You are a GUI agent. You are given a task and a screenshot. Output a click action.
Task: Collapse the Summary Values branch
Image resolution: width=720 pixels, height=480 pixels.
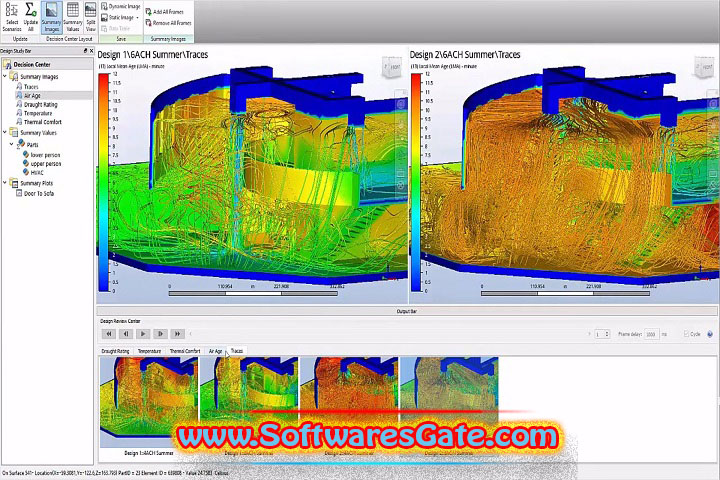(5, 132)
